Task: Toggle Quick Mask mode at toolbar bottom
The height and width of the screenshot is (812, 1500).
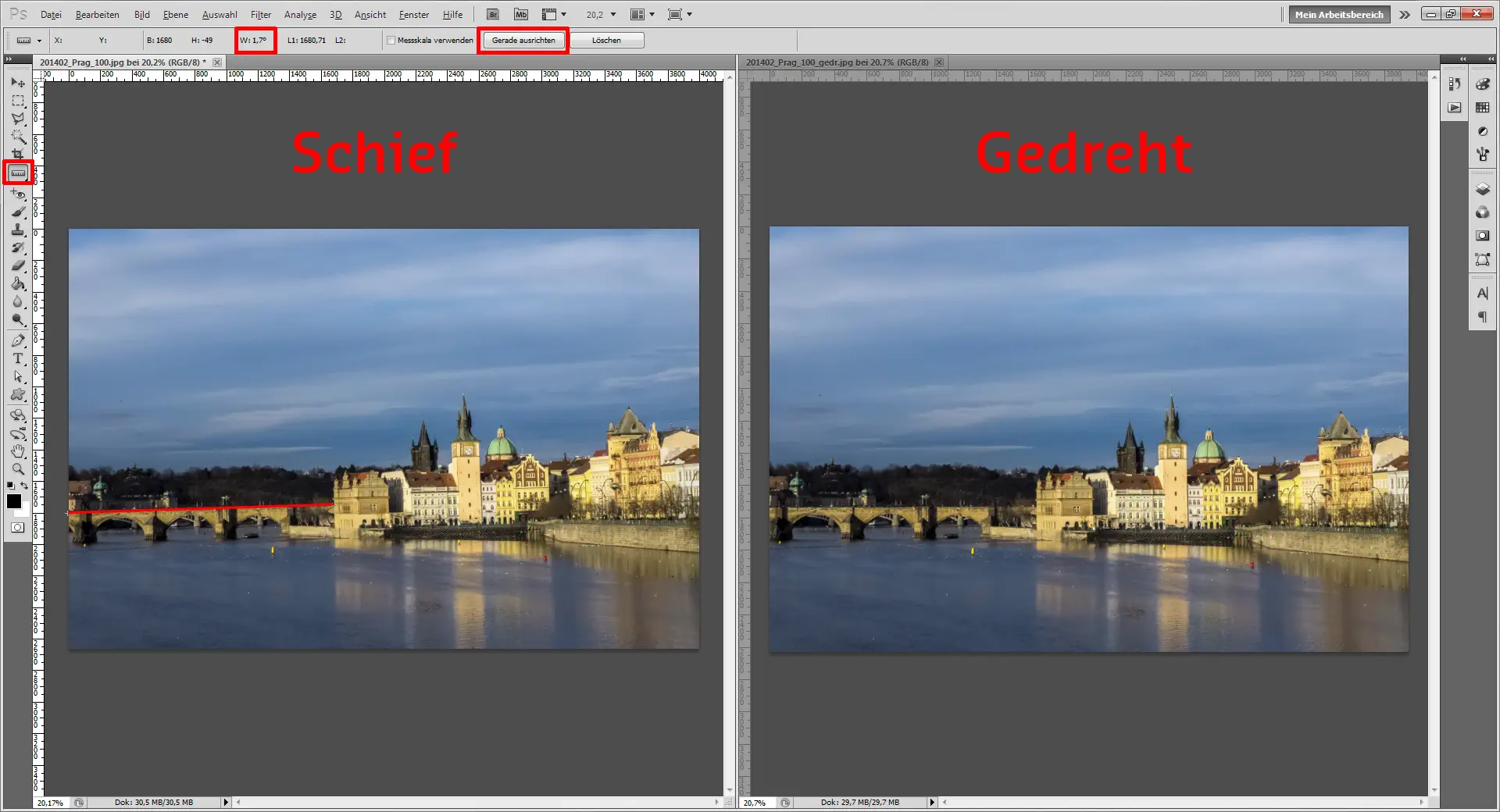Action: pos(17,525)
